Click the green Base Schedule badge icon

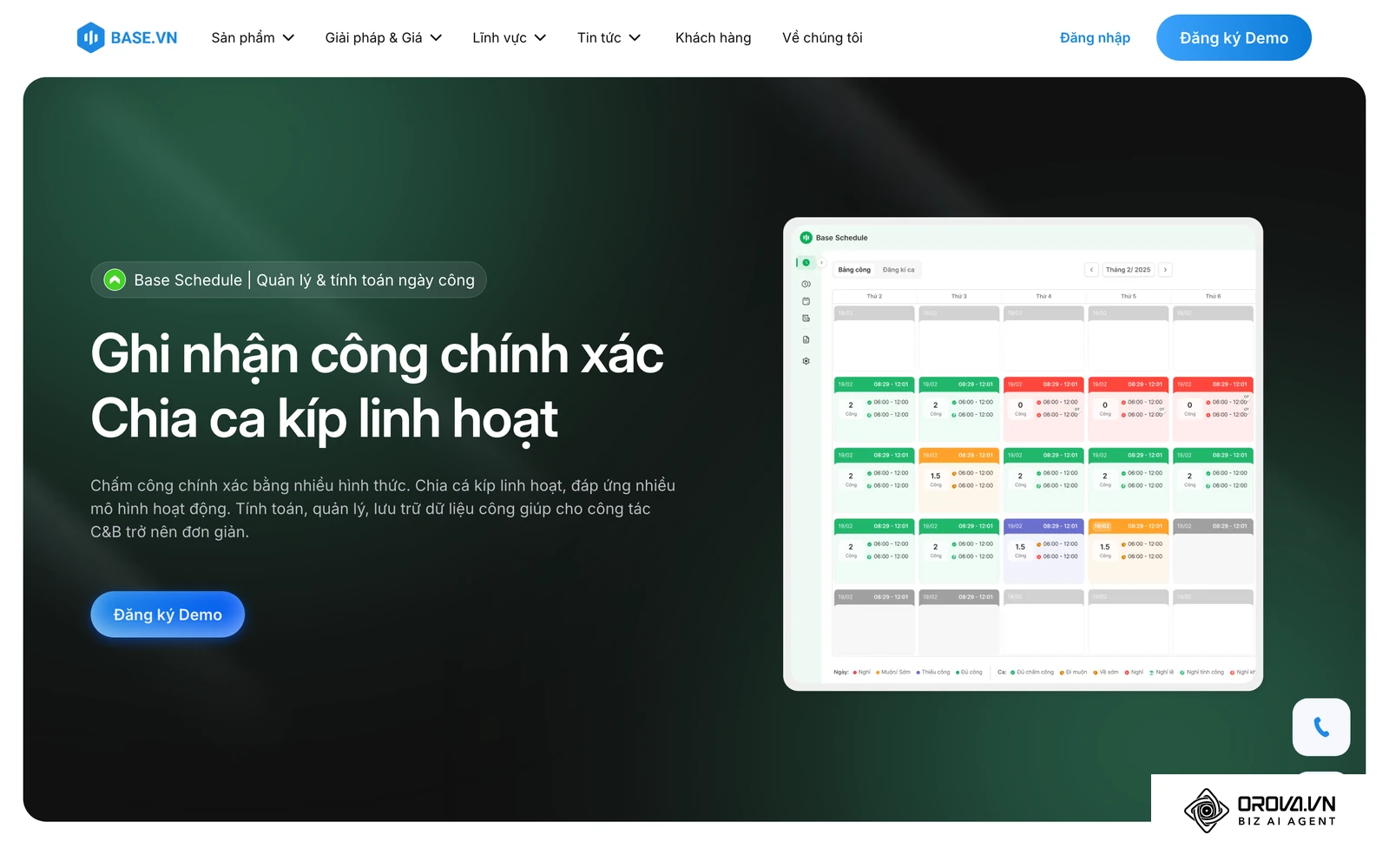[x=115, y=279]
